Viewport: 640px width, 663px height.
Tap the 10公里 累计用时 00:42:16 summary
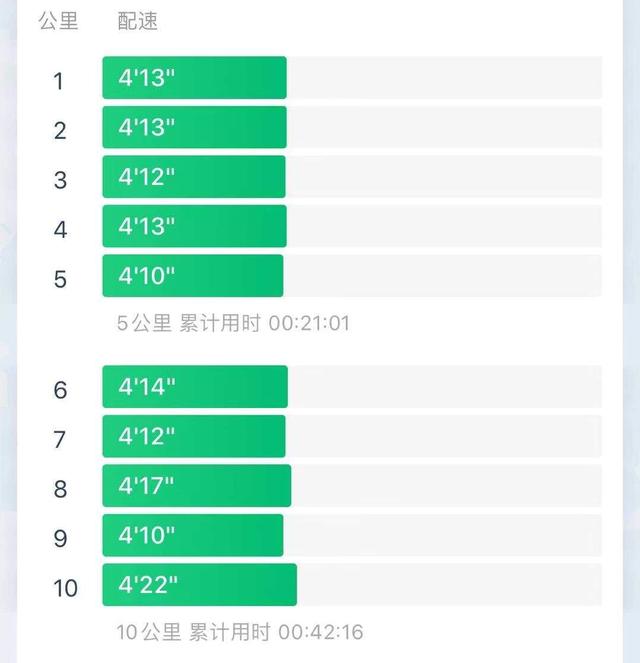click(x=240, y=632)
